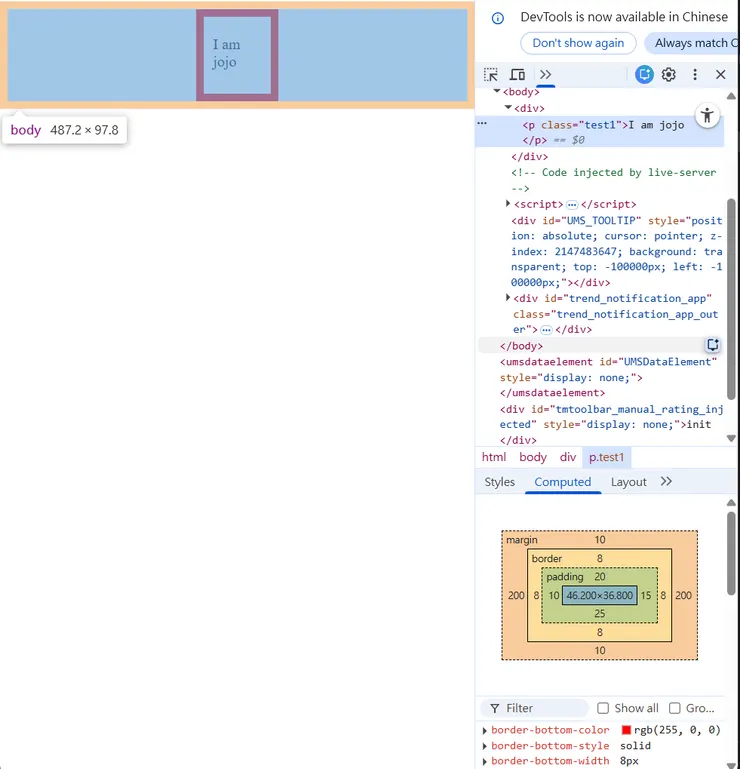The width and height of the screenshot is (740, 769).
Task: Click Don't show again button
Action: [x=578, y=43]
